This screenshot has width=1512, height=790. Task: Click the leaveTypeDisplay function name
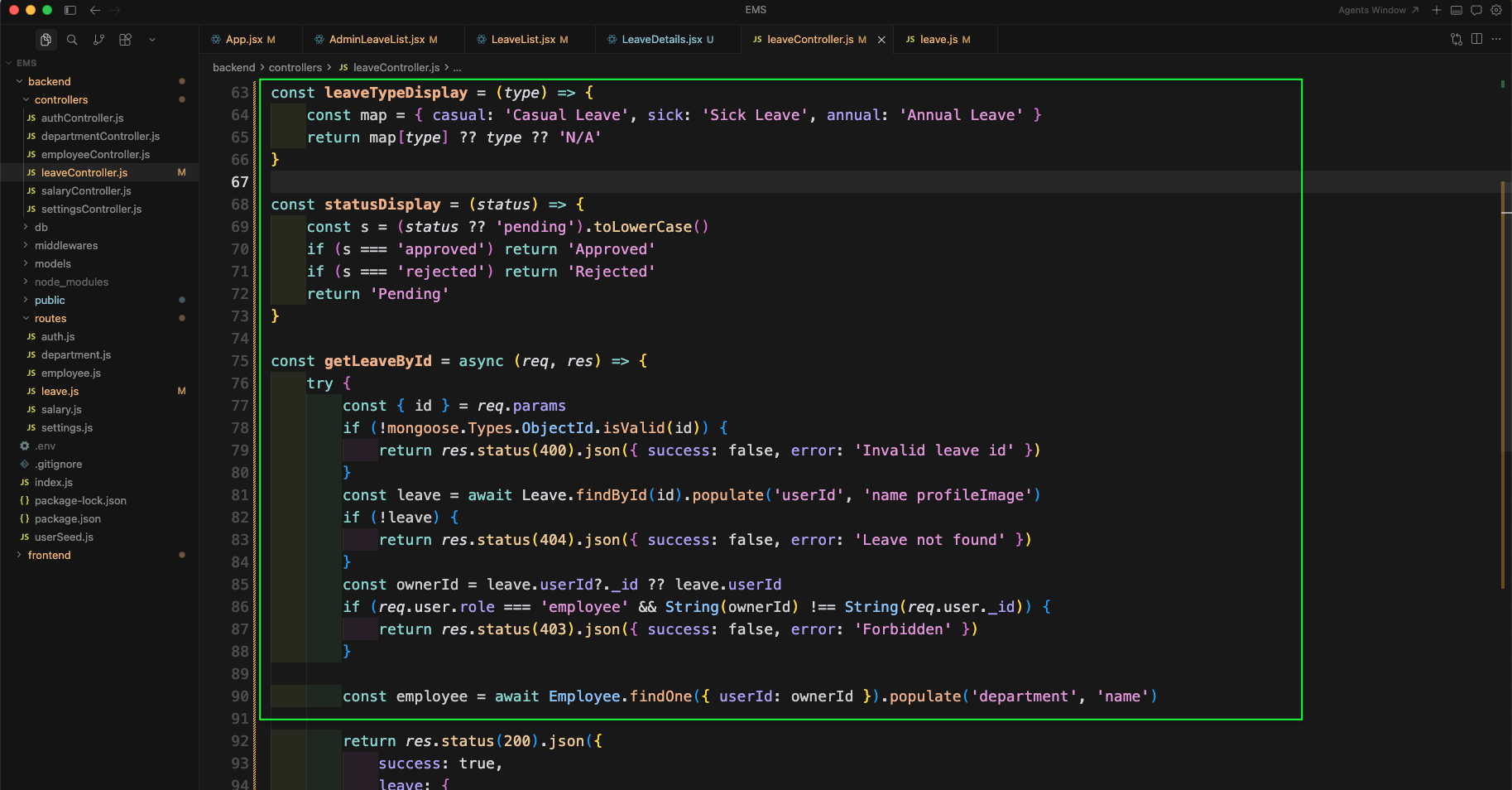click(x=396, y=93)
